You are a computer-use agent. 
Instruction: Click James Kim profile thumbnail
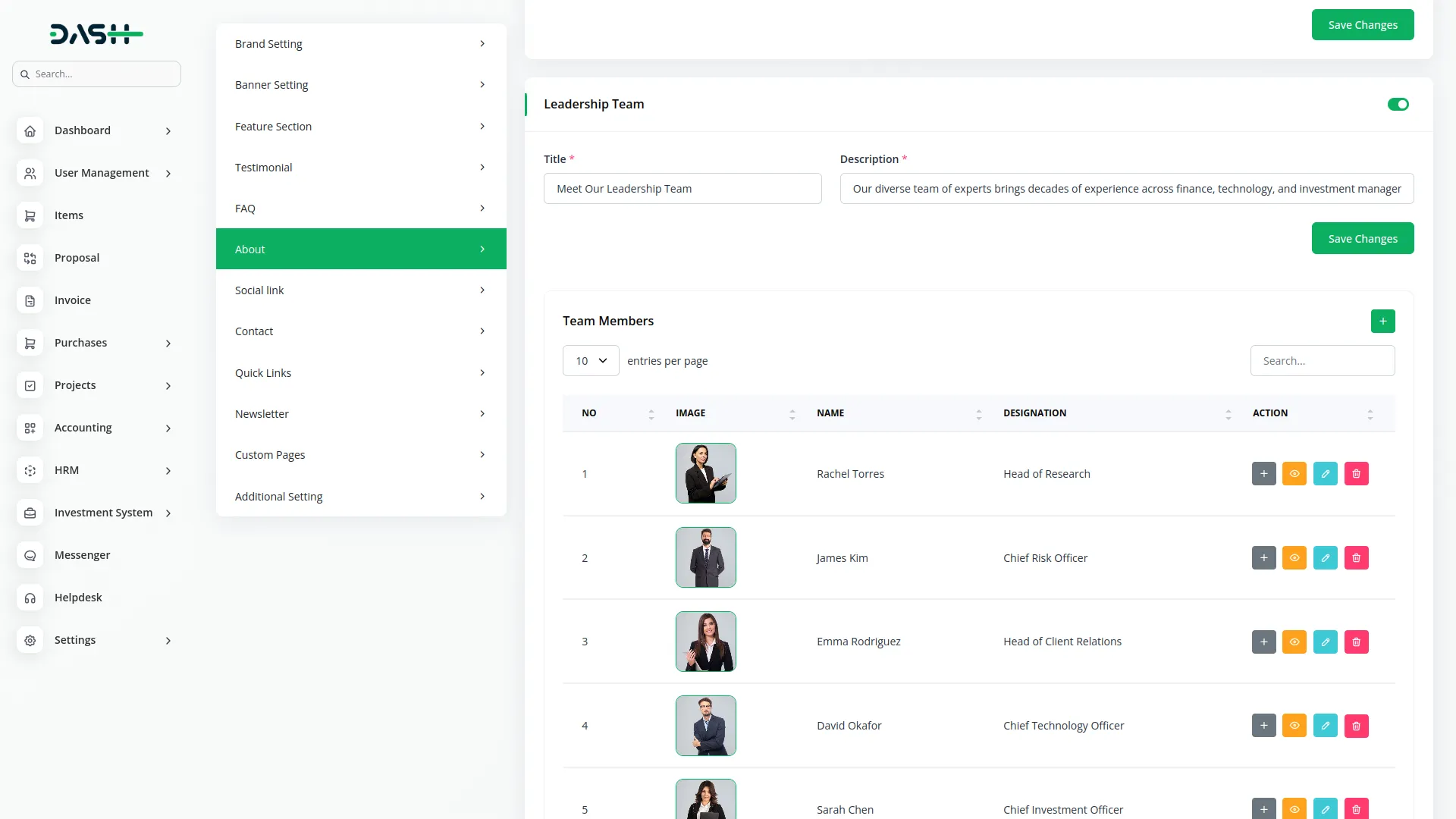tap(705, 558)
